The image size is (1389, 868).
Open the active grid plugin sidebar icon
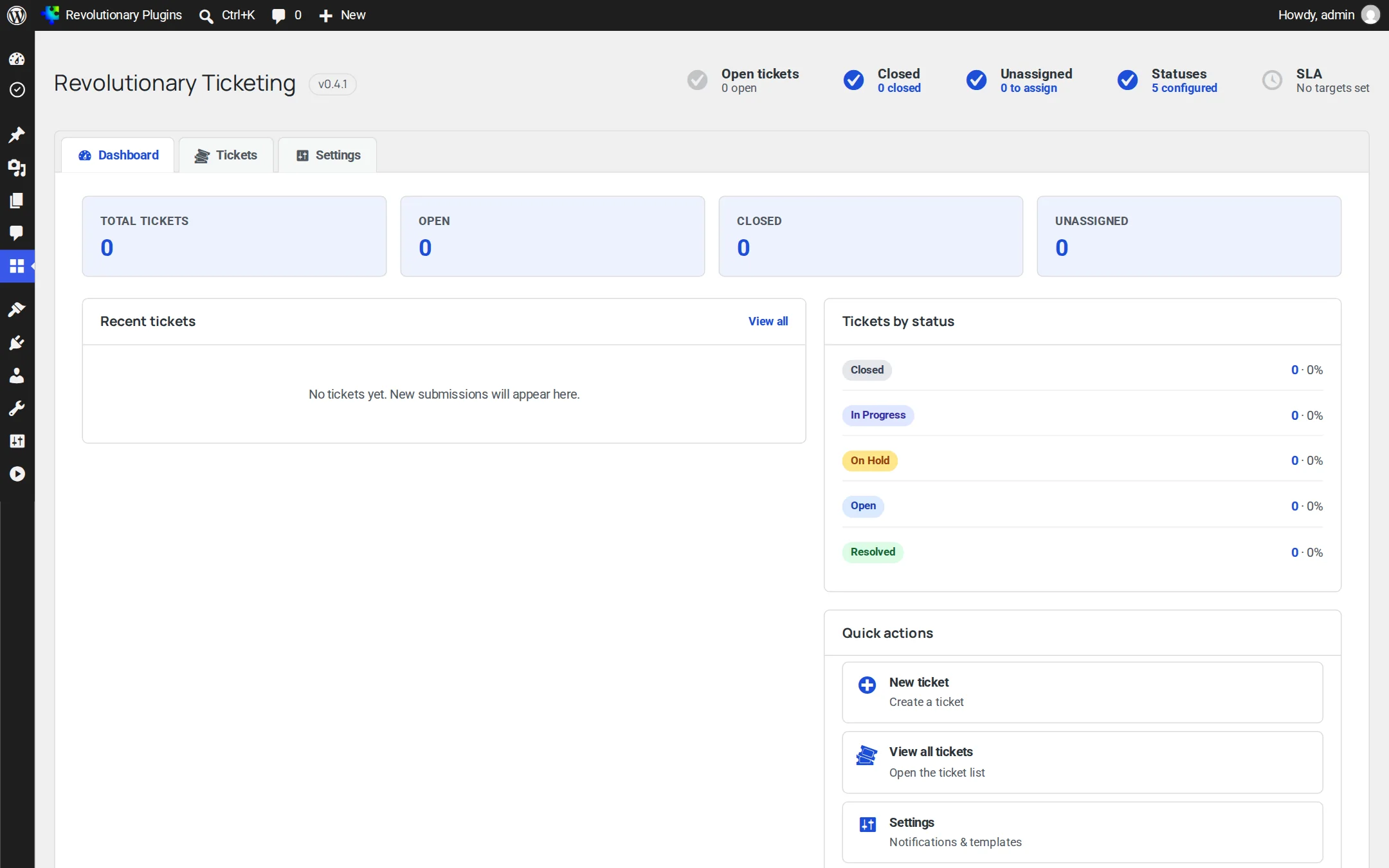(17, 266)
